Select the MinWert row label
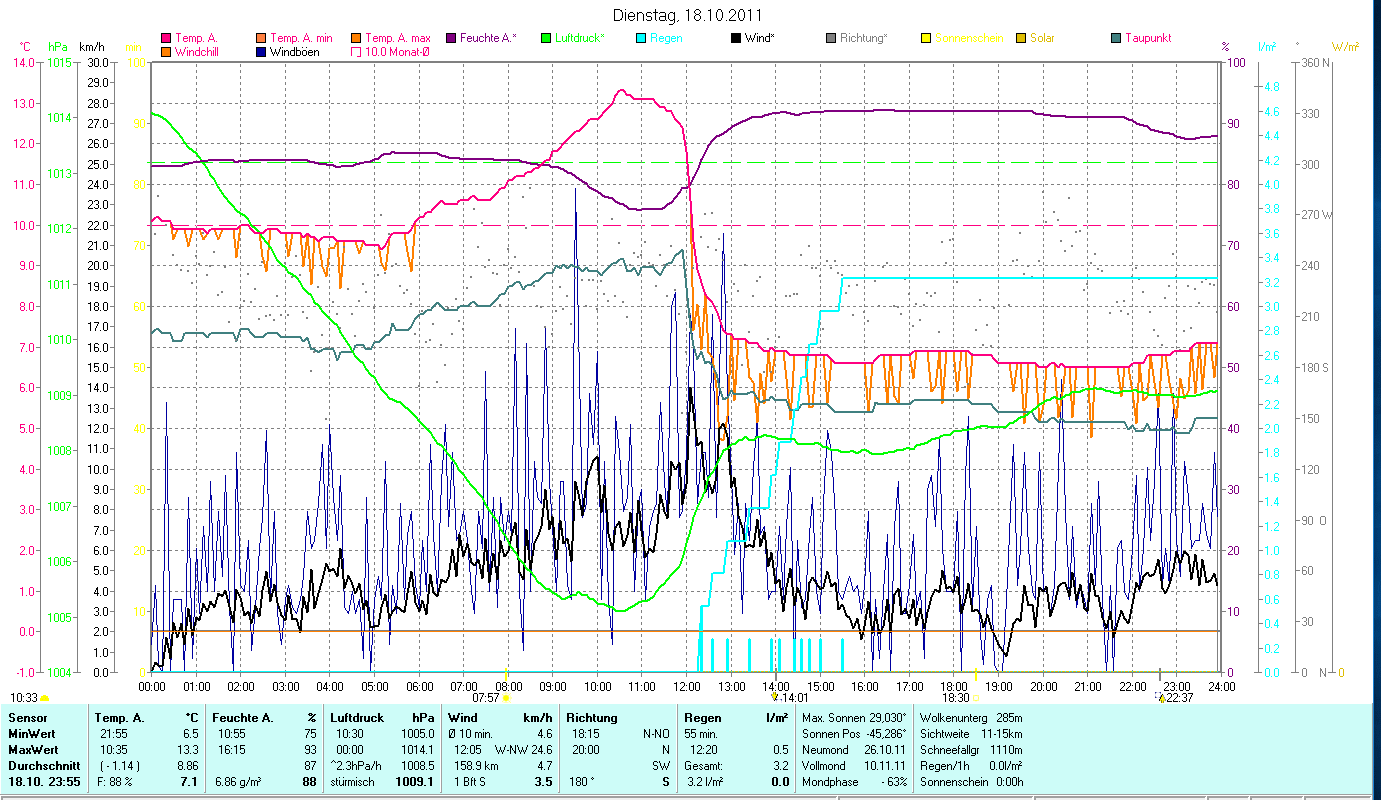The height and width of the screenshot is (800, 1381). (x=31, y=734)
